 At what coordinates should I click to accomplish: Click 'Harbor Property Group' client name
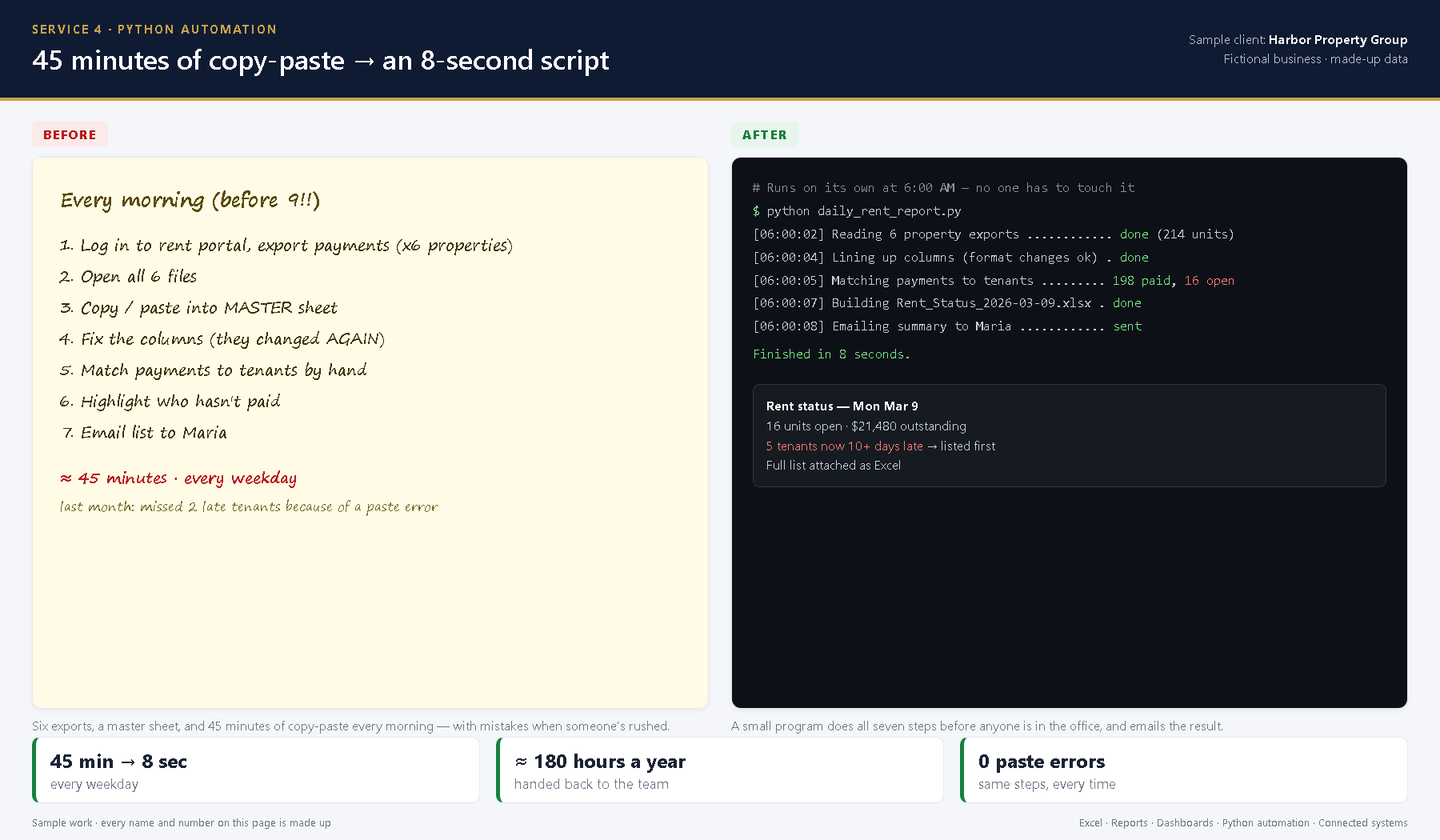[x=1338, y=40]
